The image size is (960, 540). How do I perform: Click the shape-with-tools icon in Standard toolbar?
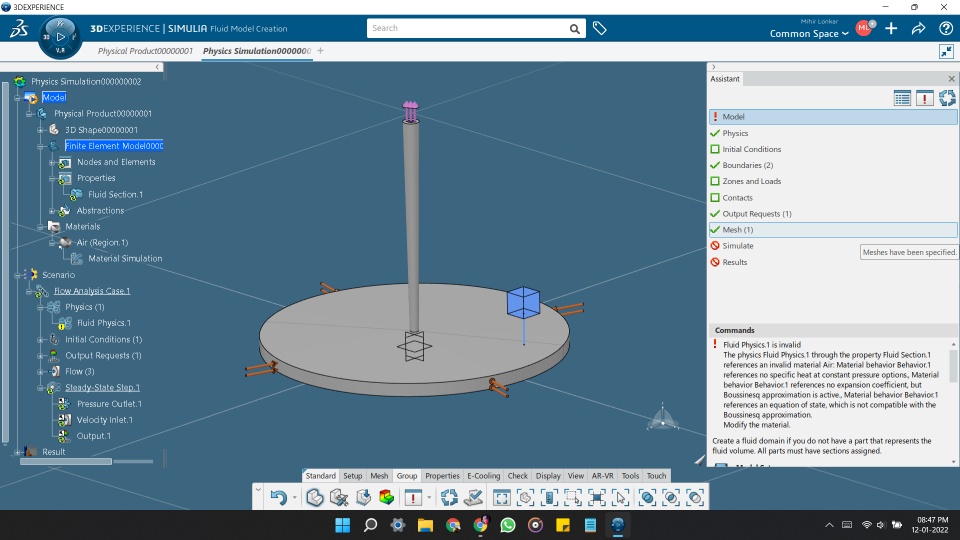point(339,497)
